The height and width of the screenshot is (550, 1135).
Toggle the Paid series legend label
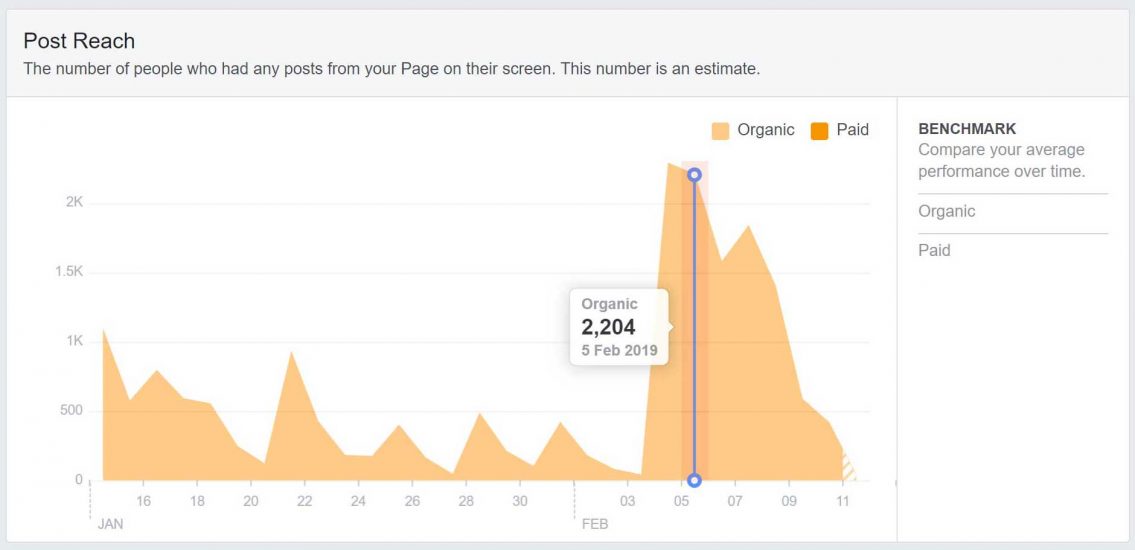852,130
